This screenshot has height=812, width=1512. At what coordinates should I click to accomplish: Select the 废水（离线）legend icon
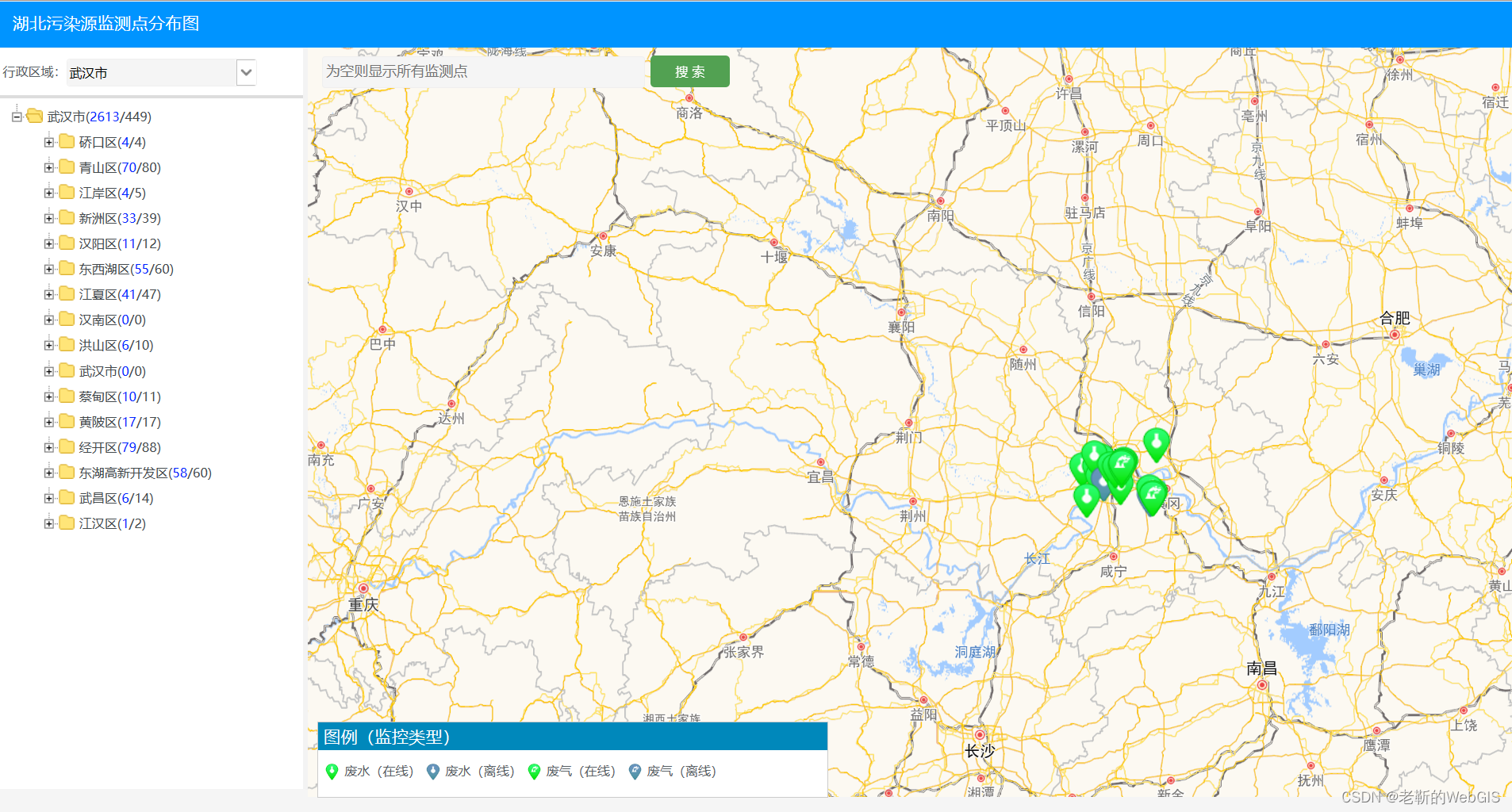(x=434, y=771)
